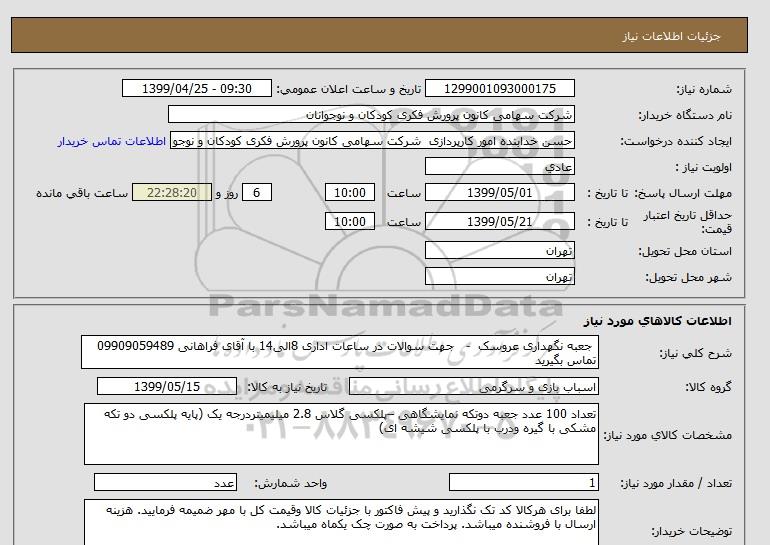Click the اطلاعات کالاهای مورد نیاز section heading
The image size is (770, 545).
(x=658, y=321)
